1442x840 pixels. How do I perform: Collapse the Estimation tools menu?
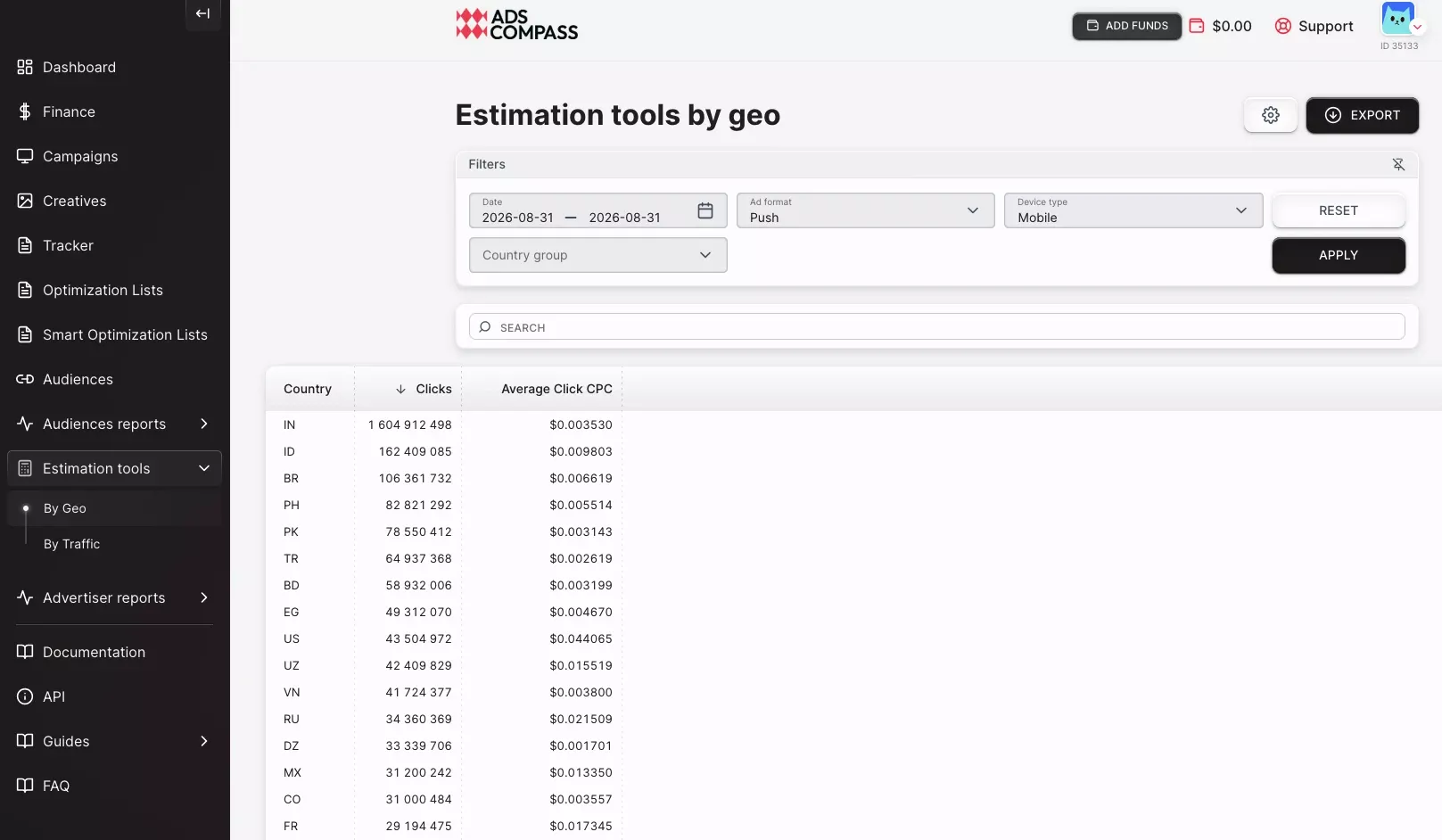click(204, 468)
